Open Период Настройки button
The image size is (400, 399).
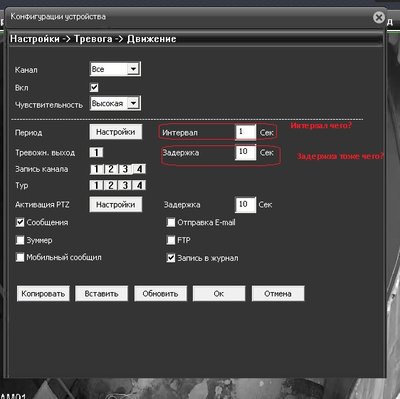click(116, 132)
